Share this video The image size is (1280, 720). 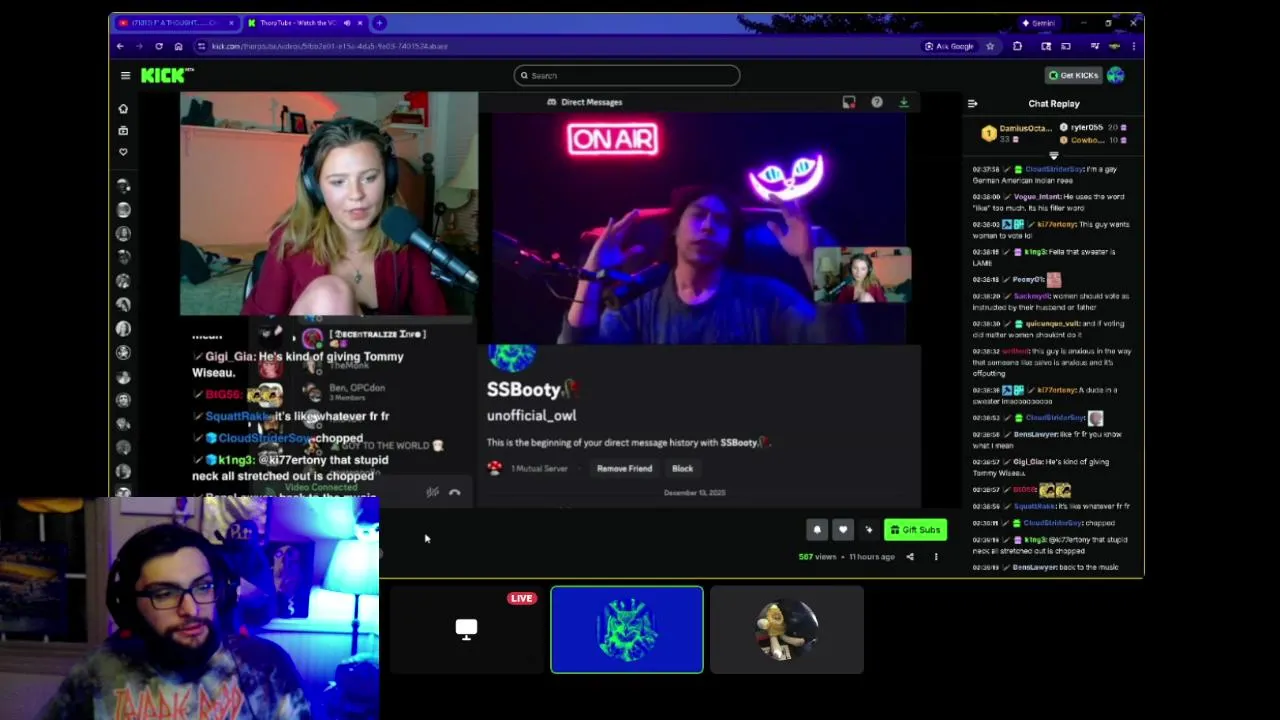point(910,557)
